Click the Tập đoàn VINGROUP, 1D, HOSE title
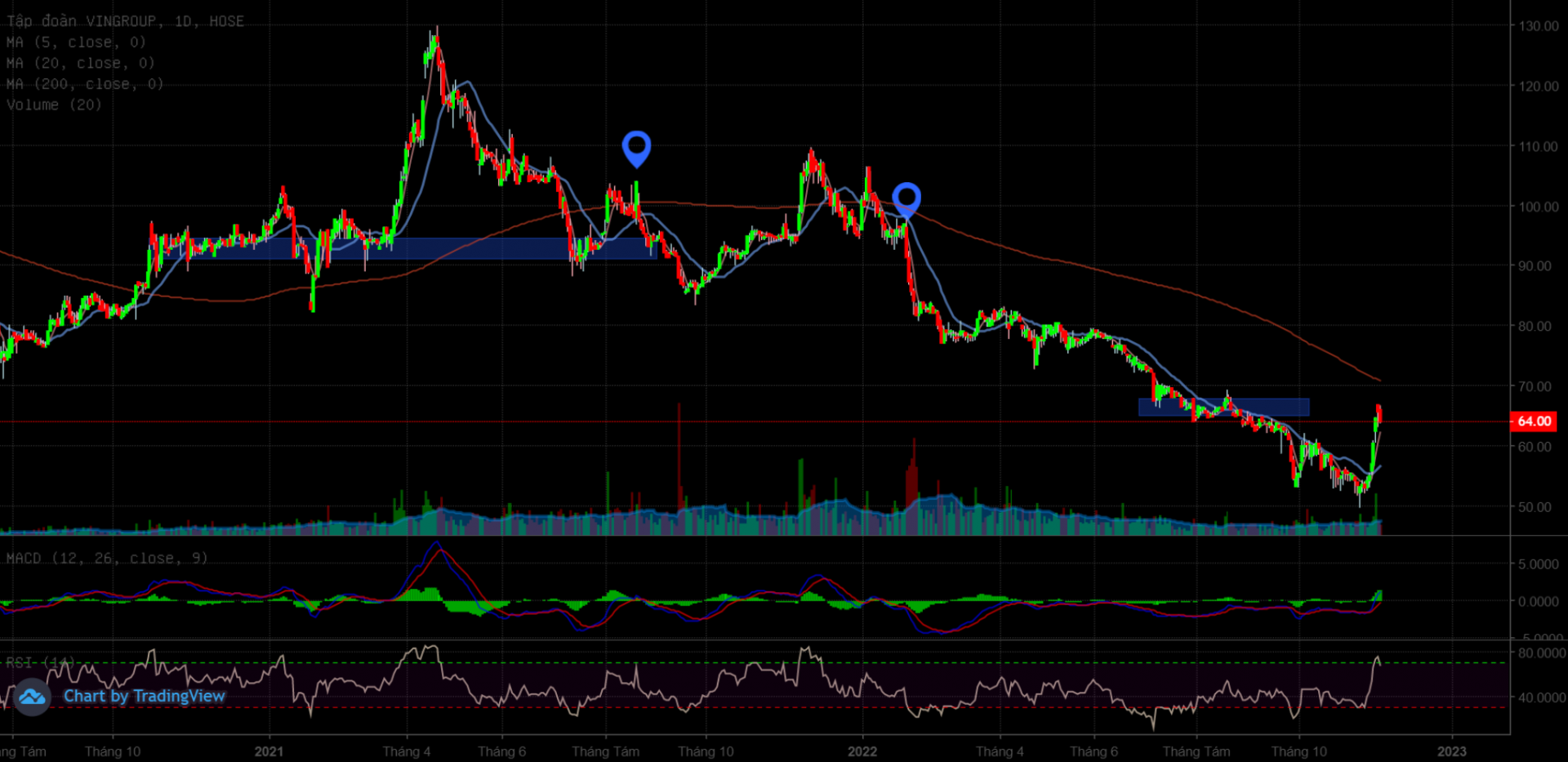Viewport: 1568px width, 762px height. (125, 21)
